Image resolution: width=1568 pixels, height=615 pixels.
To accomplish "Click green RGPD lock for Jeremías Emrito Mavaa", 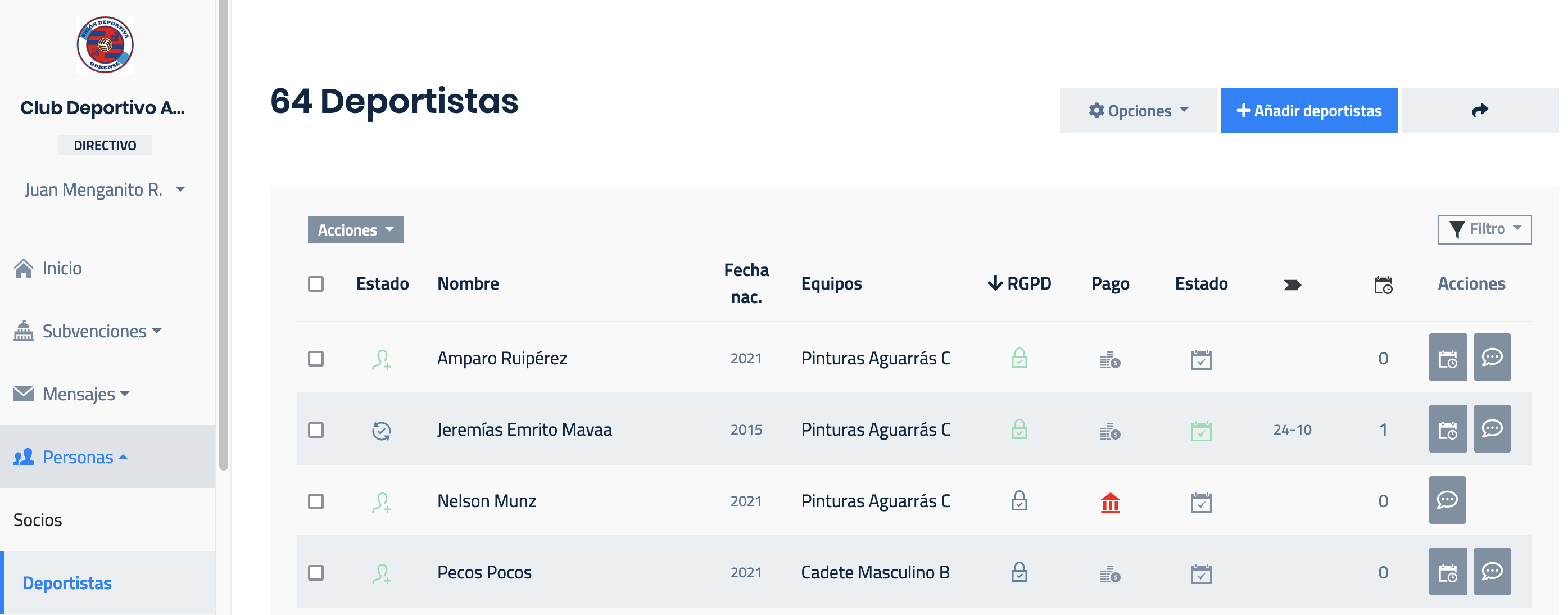I will (x=1019, y=429).
